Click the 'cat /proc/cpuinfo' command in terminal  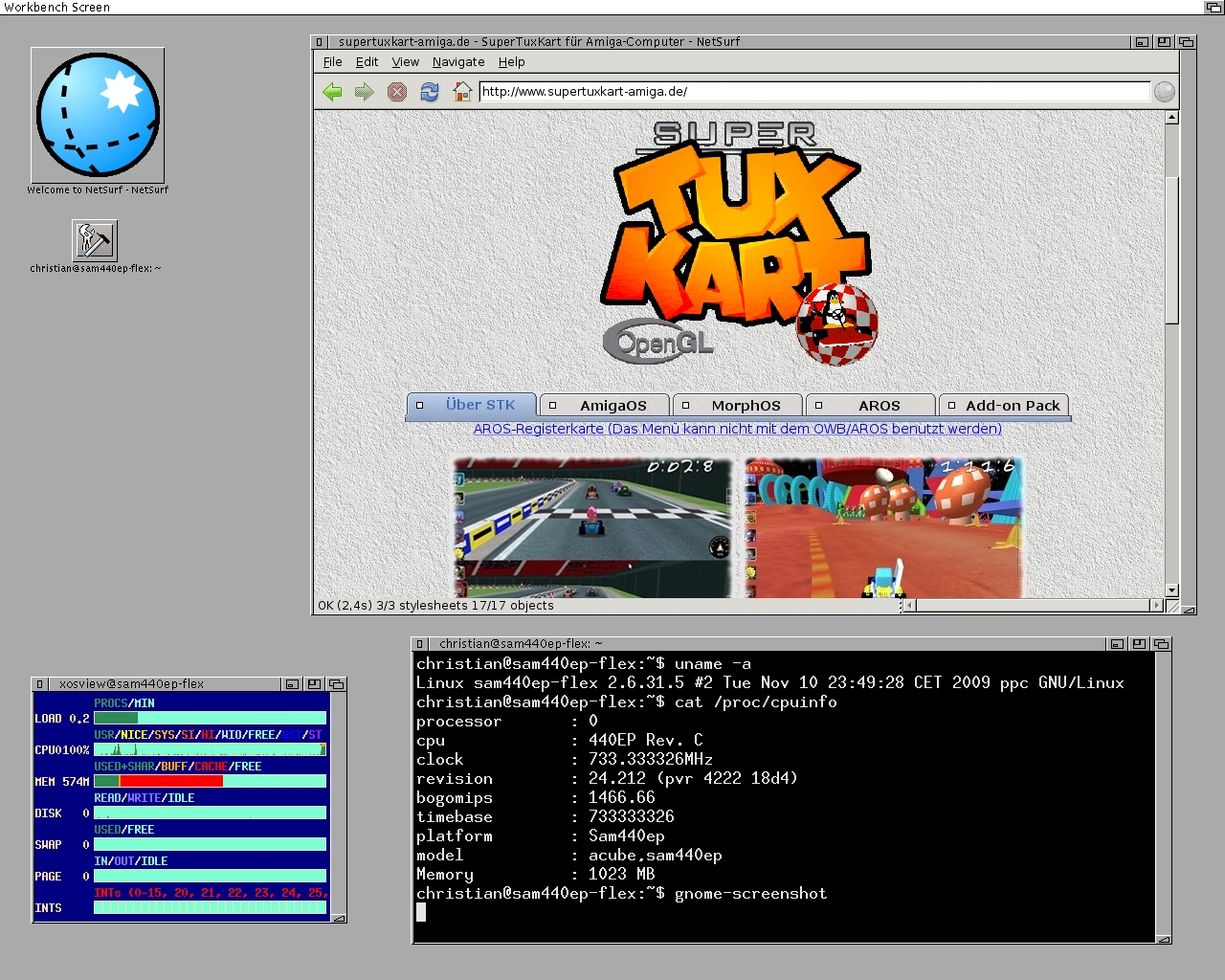(x=627, y=702)
